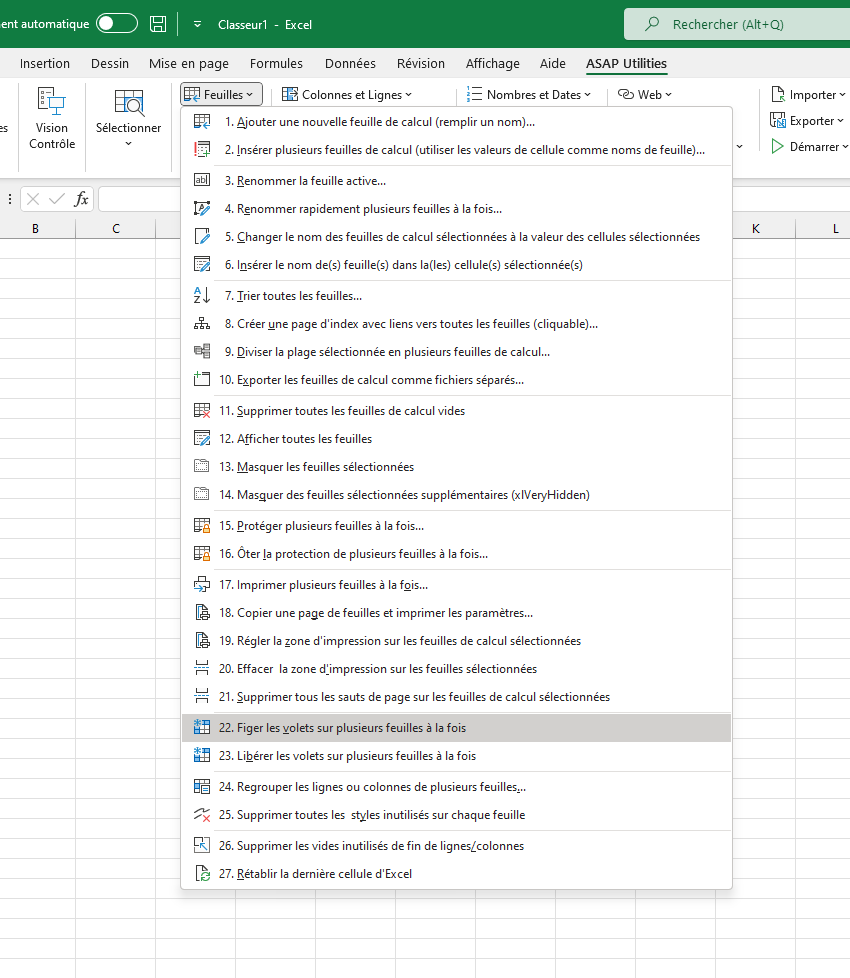Choose Renommer rapidement plusieurs feuilles à la fois
This screenshot has width=850, height=978.
tap(456, 209)
